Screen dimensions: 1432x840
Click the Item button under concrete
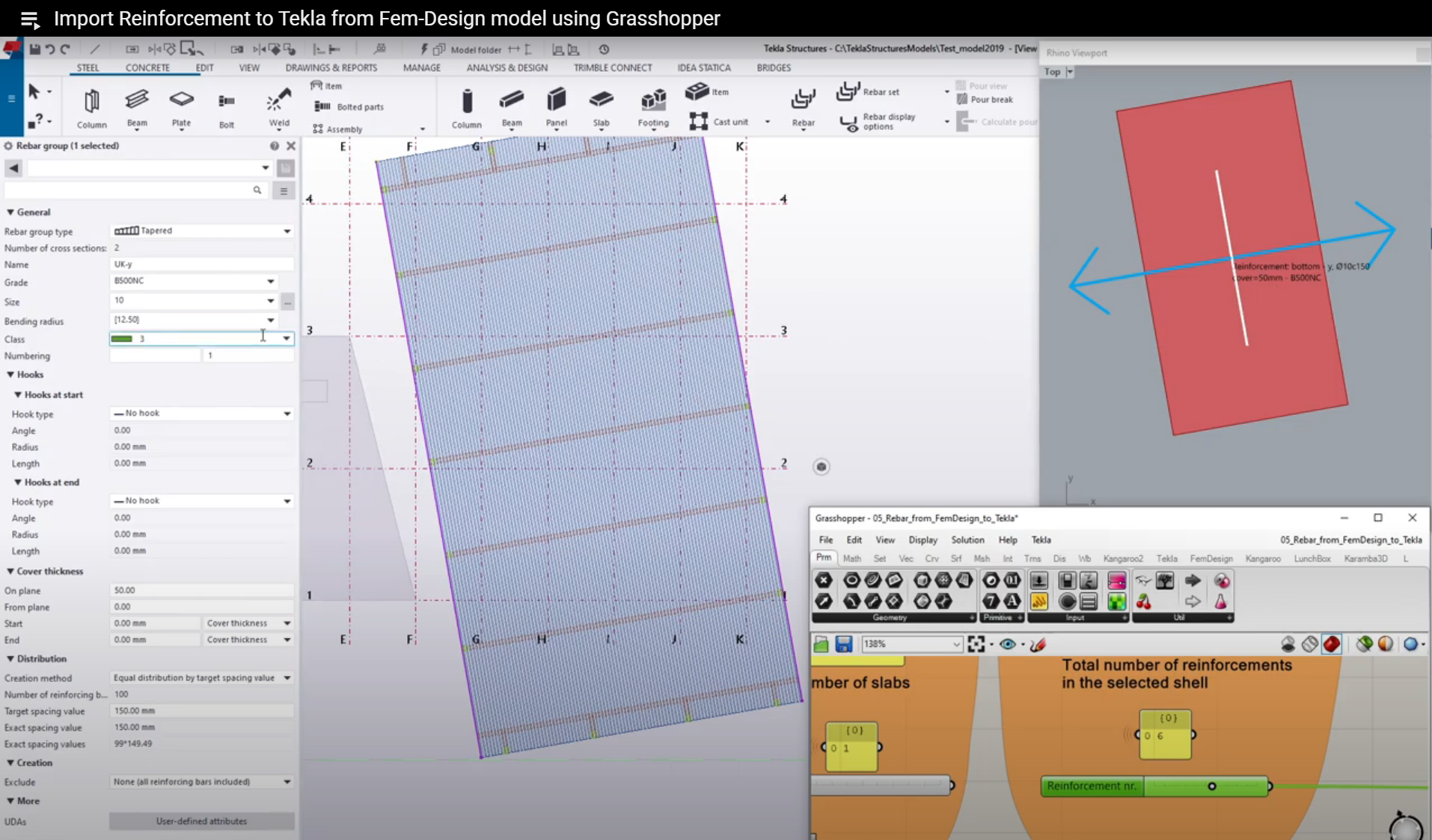tap(707, 91)
